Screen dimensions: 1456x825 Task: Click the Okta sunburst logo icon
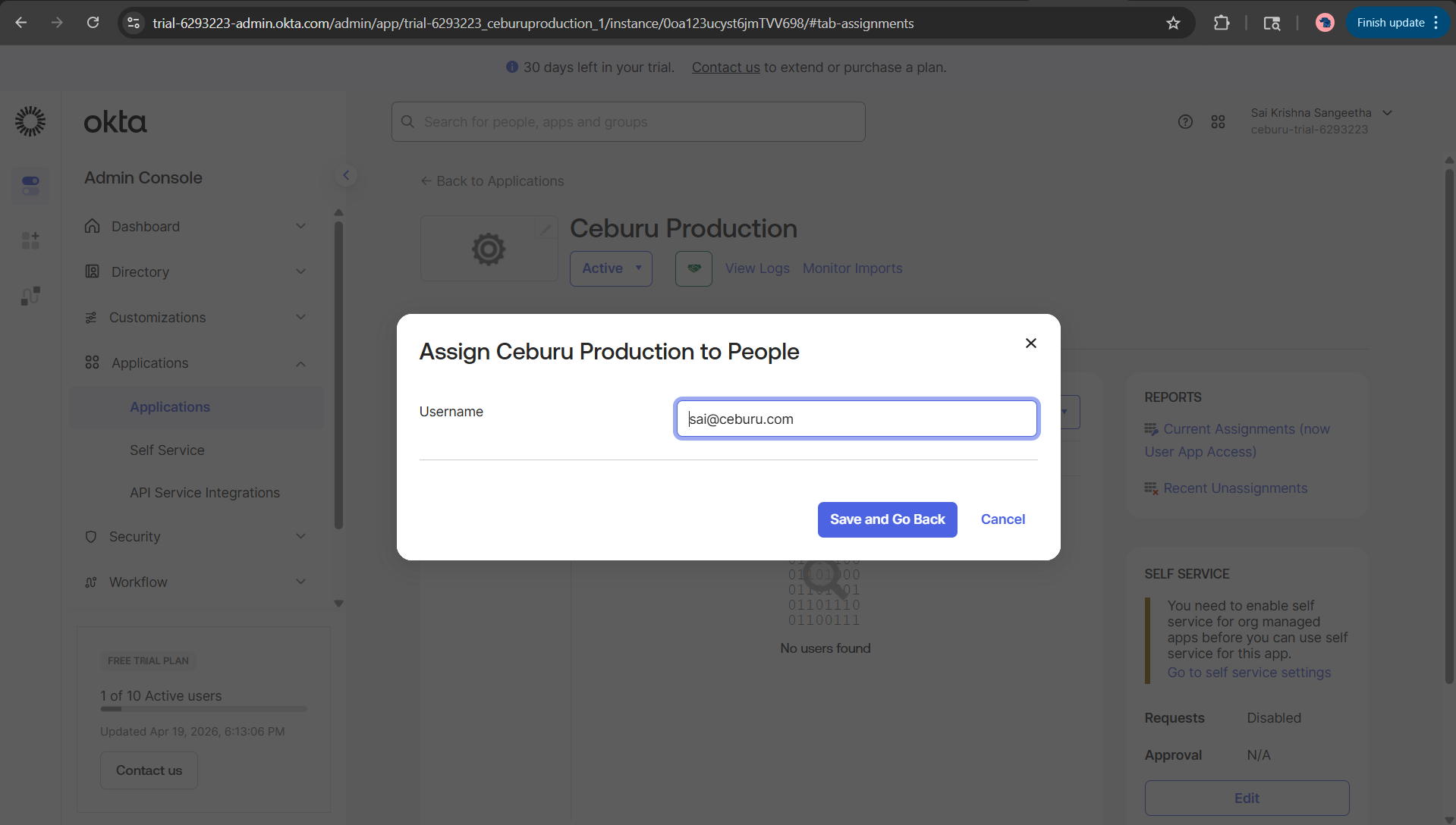click(30, 121)
